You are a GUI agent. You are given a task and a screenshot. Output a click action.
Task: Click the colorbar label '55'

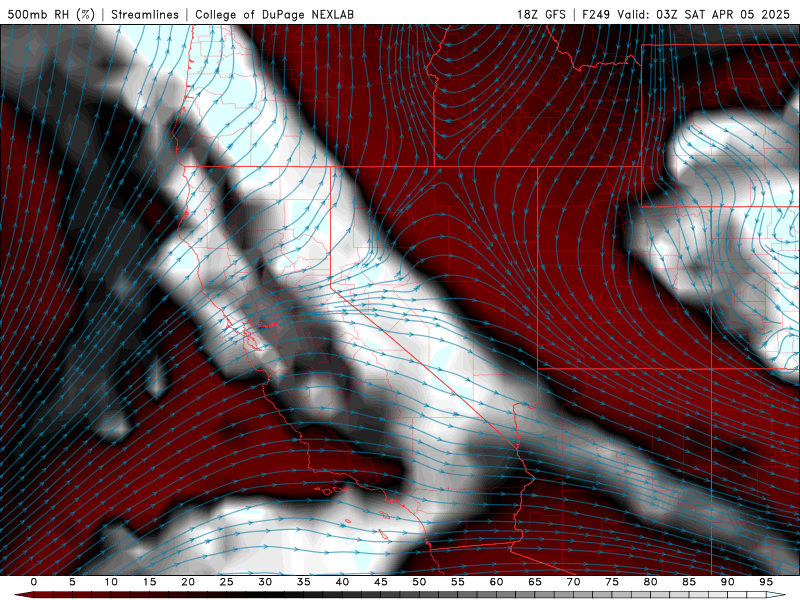point(458,582)
